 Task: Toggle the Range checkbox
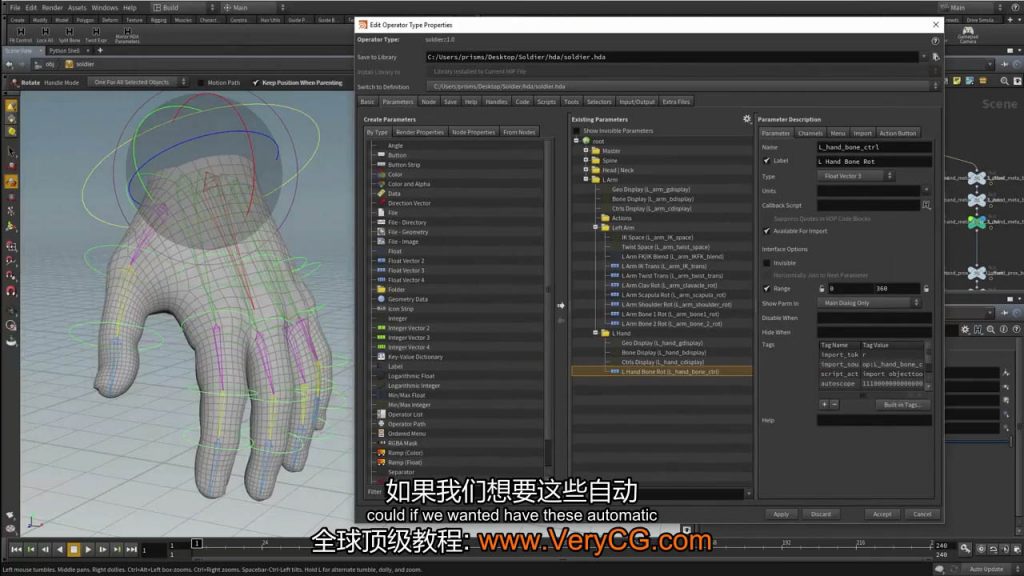[767, 289]
